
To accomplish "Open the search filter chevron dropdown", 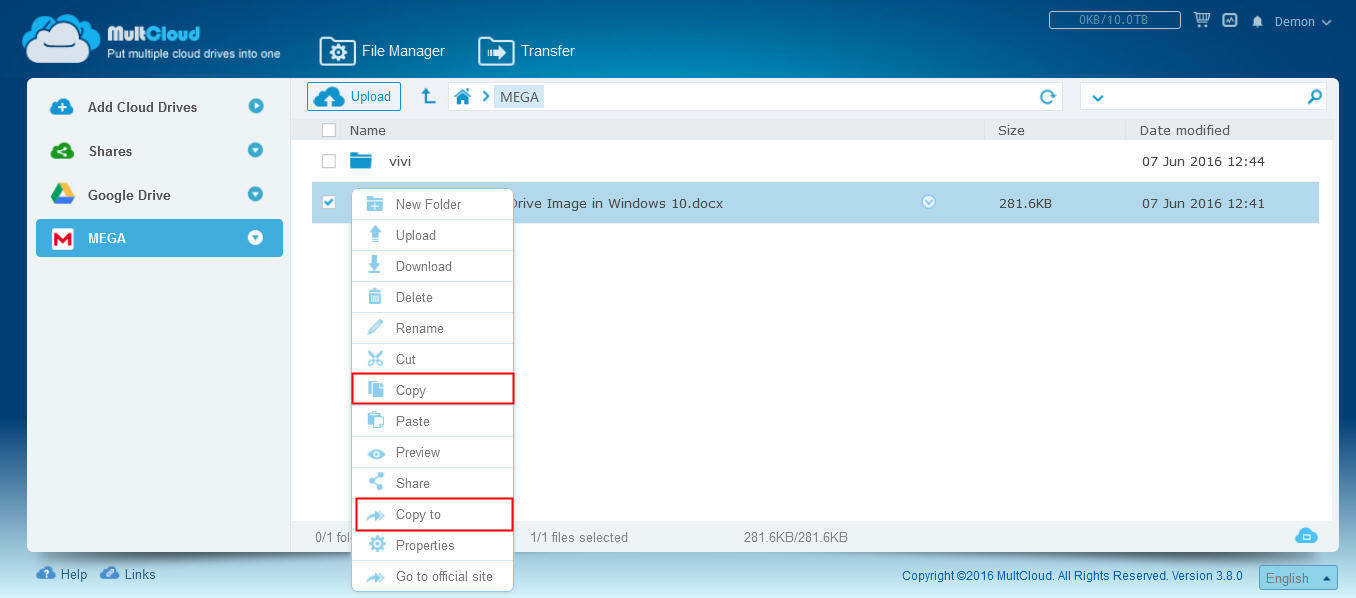I will [1098, 98].
